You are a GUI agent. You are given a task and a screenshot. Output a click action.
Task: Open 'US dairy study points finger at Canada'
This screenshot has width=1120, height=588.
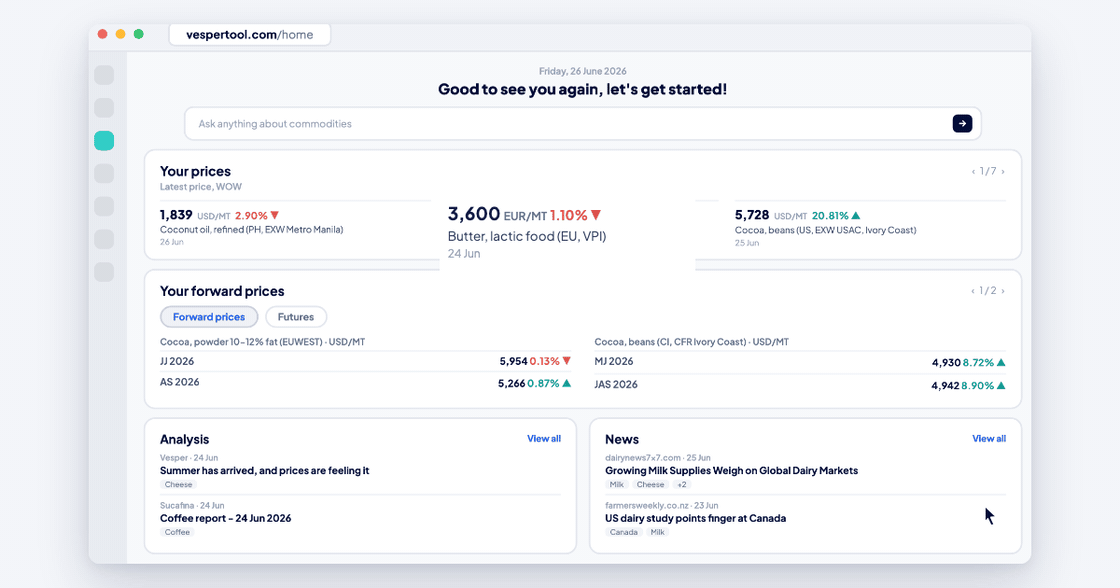[696, 519]
